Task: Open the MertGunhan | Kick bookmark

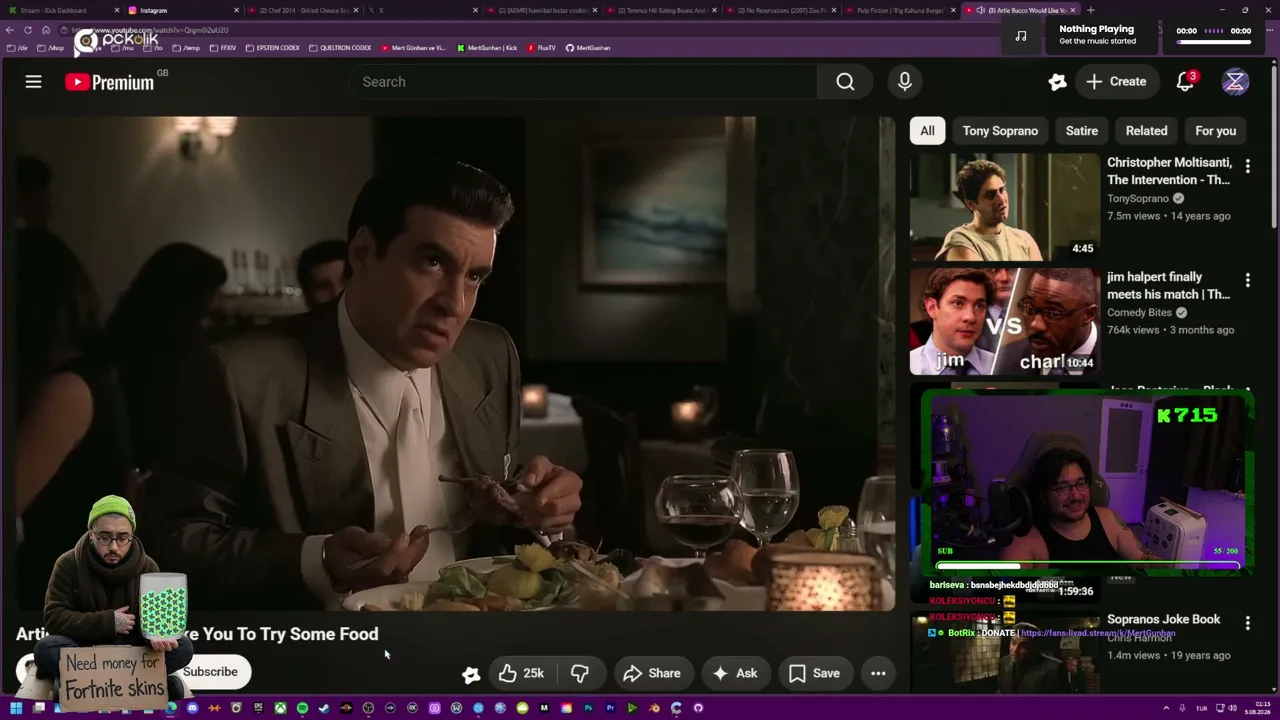Action: [x=487, y=48]
